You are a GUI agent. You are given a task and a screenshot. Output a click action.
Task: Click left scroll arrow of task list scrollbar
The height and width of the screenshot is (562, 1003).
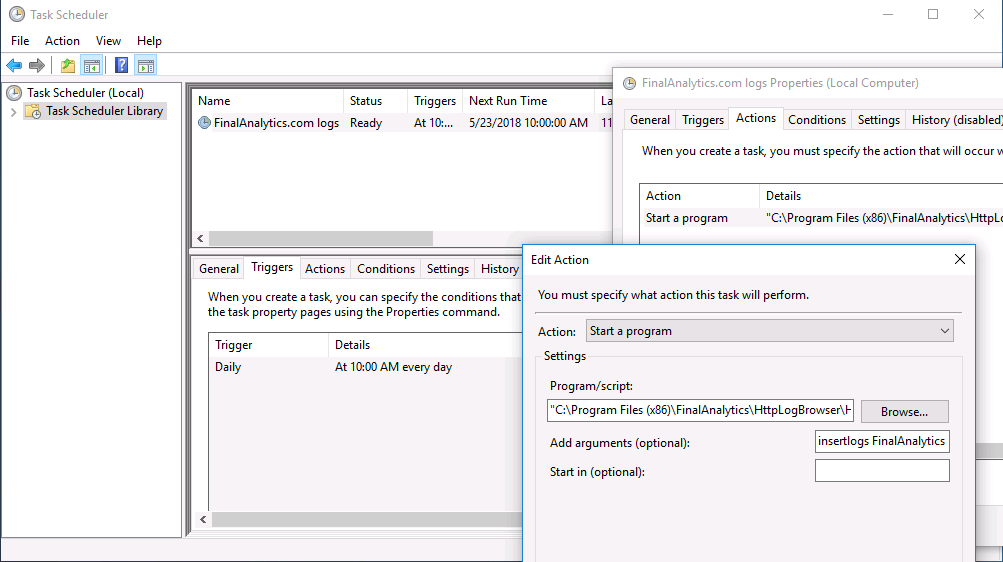tap(200, 238)
